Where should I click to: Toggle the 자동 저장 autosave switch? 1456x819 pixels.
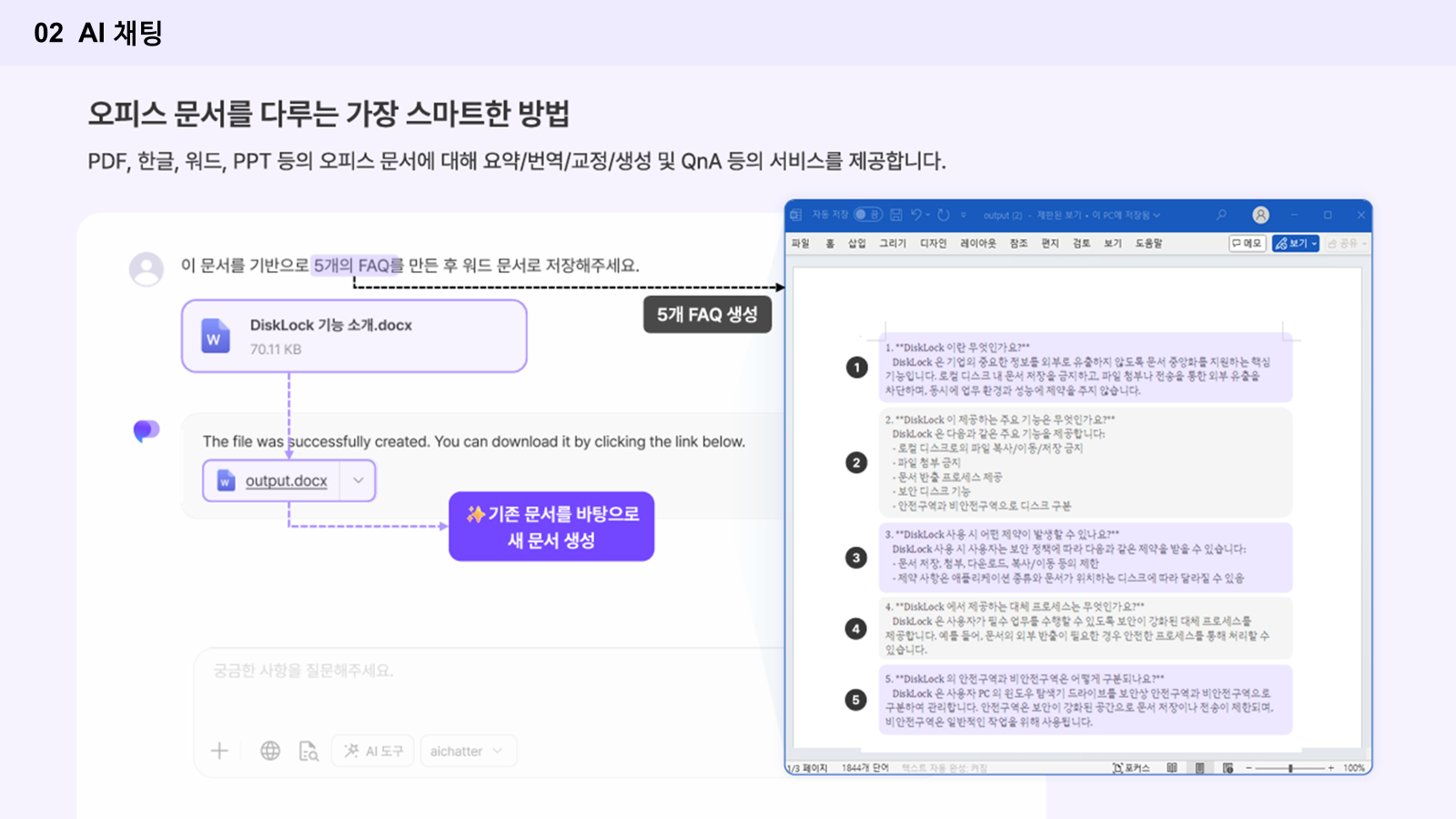click(x=867, y=215)
